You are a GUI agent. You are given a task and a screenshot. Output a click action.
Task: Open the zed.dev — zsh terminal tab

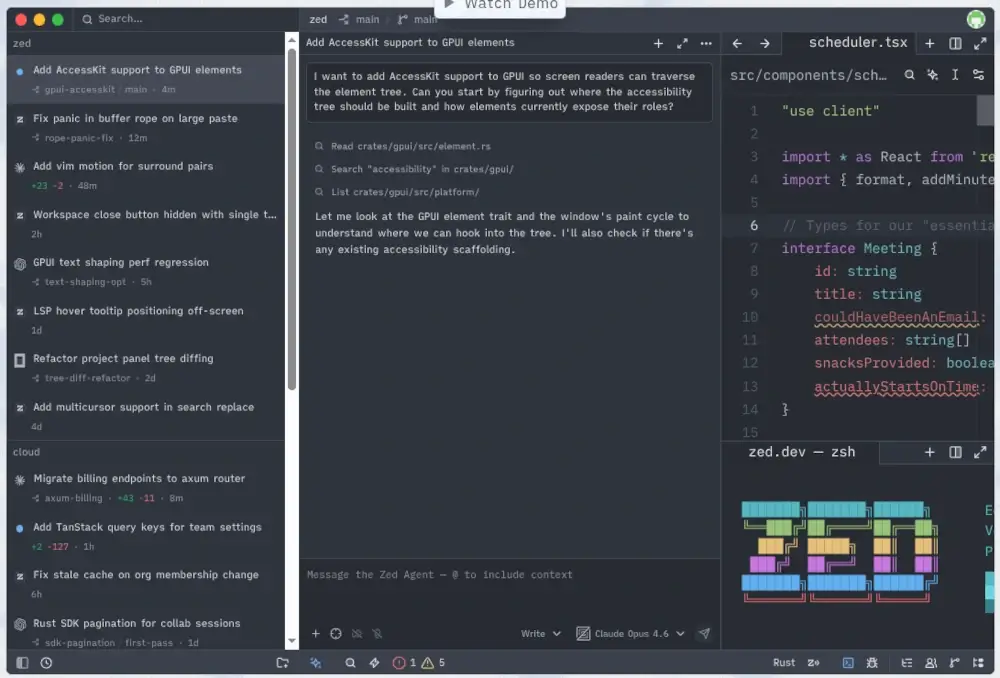pos(801,452)
